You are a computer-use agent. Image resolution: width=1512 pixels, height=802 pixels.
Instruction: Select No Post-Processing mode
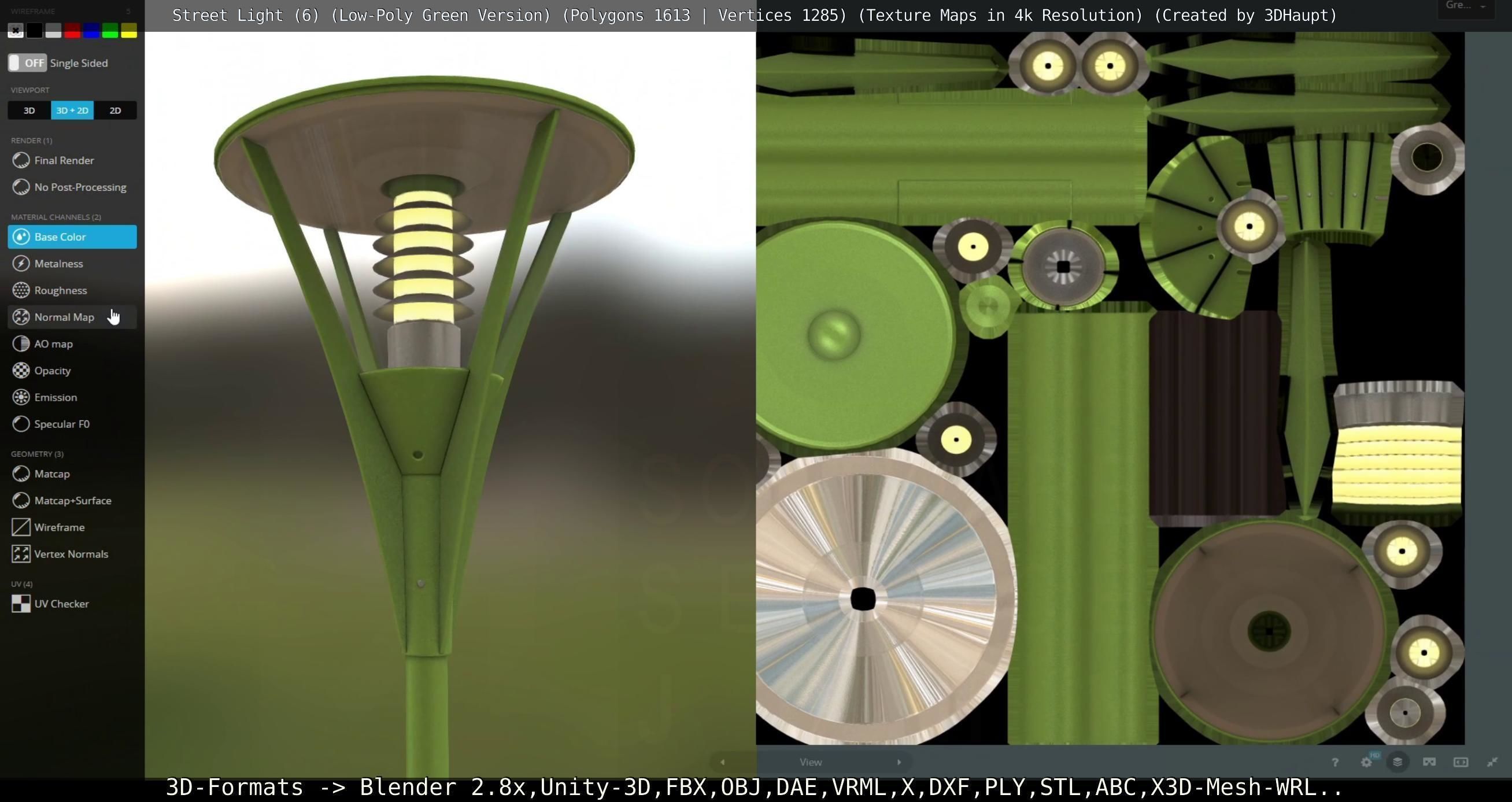pos(80,187)
